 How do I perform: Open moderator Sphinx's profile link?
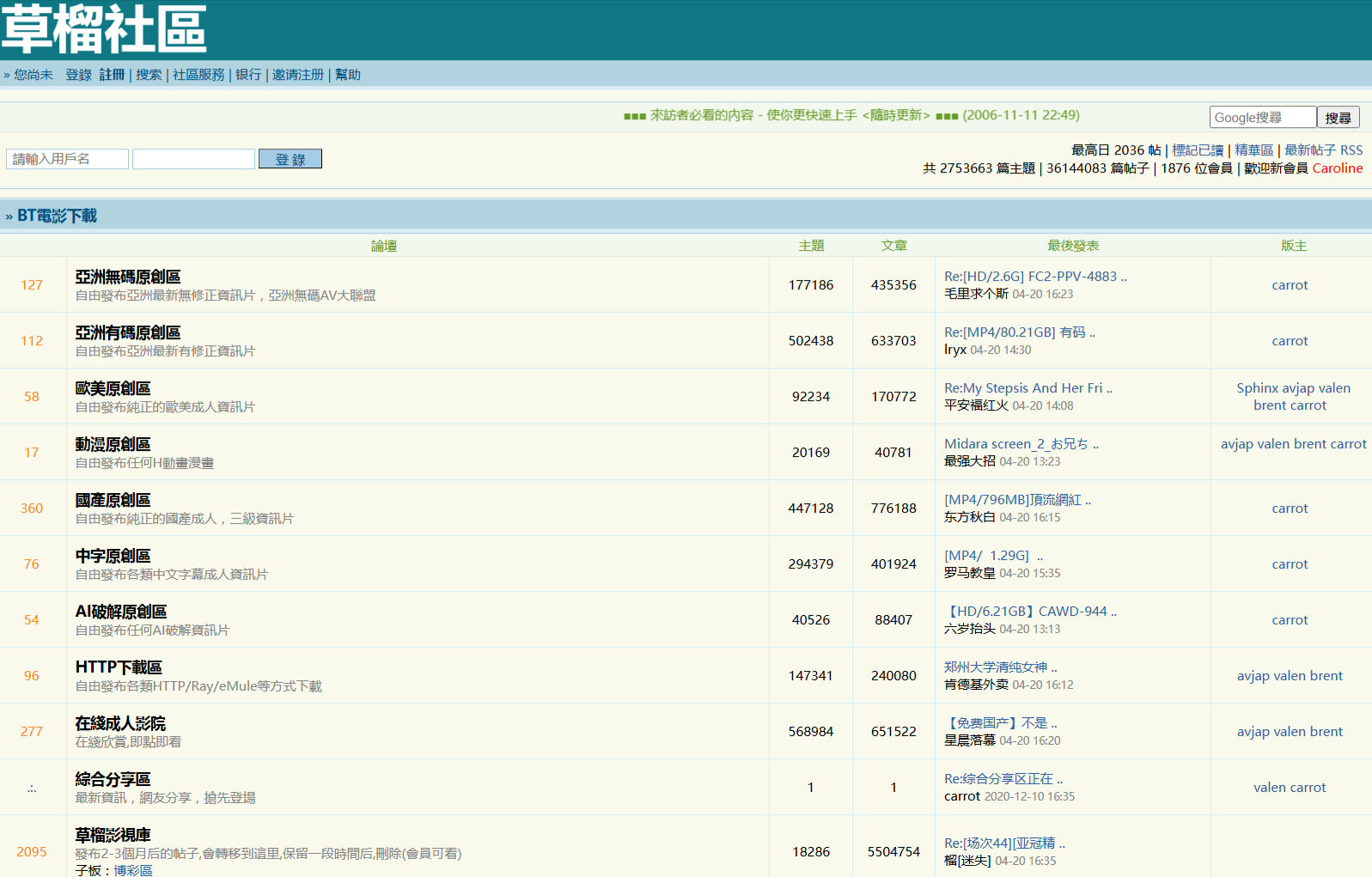coord(1257,388)
